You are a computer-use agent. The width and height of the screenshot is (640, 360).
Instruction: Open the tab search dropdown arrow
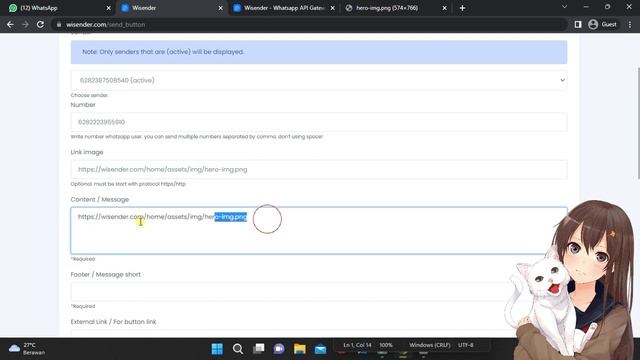click(564, 7)
